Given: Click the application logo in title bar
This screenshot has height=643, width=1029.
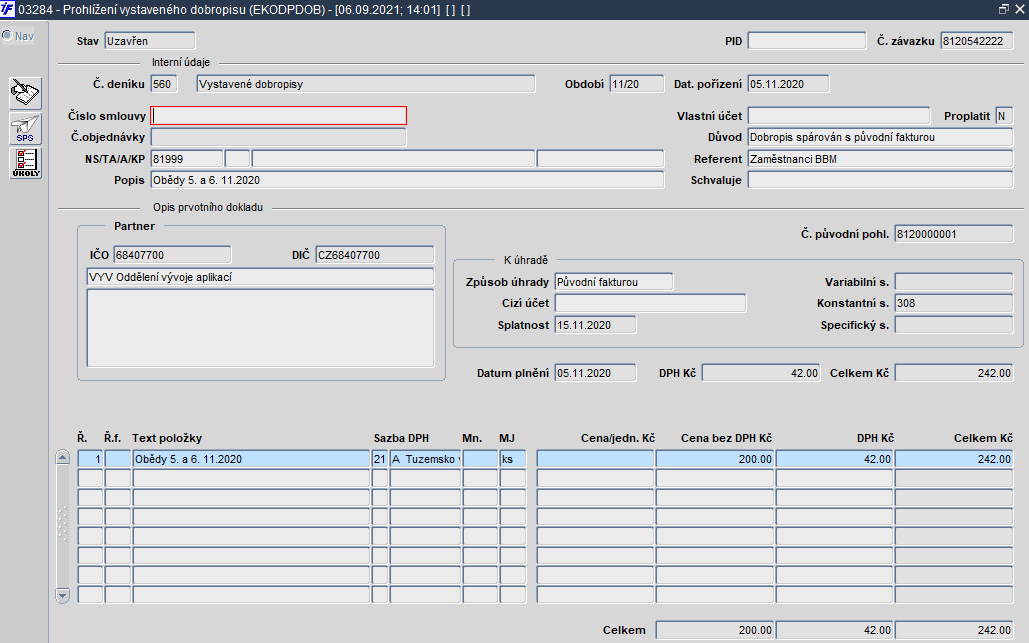Looking at the screenshot, I should (8, 8).
